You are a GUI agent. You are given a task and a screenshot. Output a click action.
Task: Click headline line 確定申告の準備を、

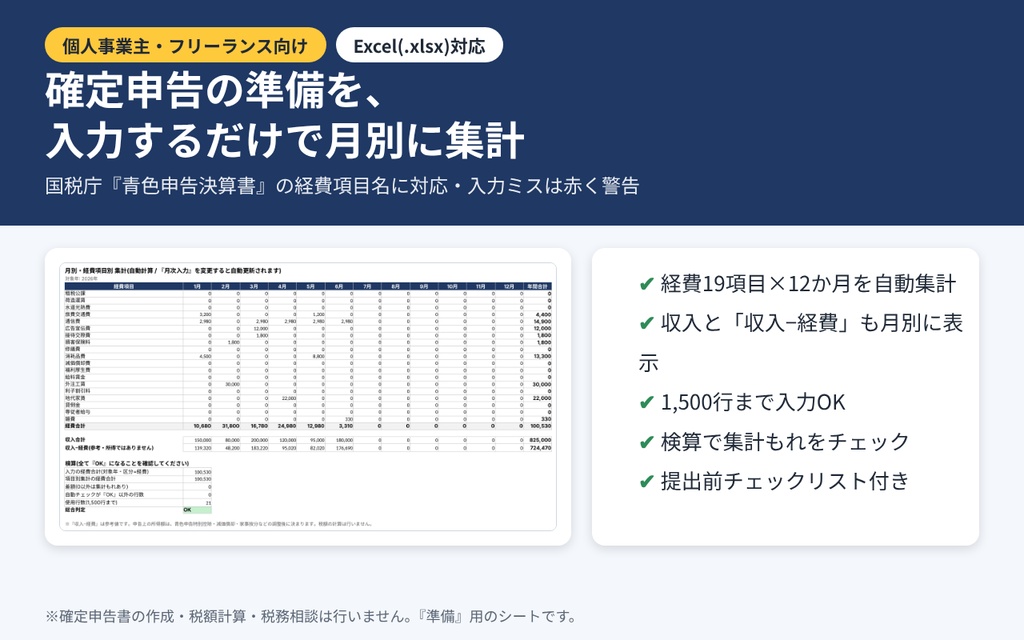tap(213, 90)
